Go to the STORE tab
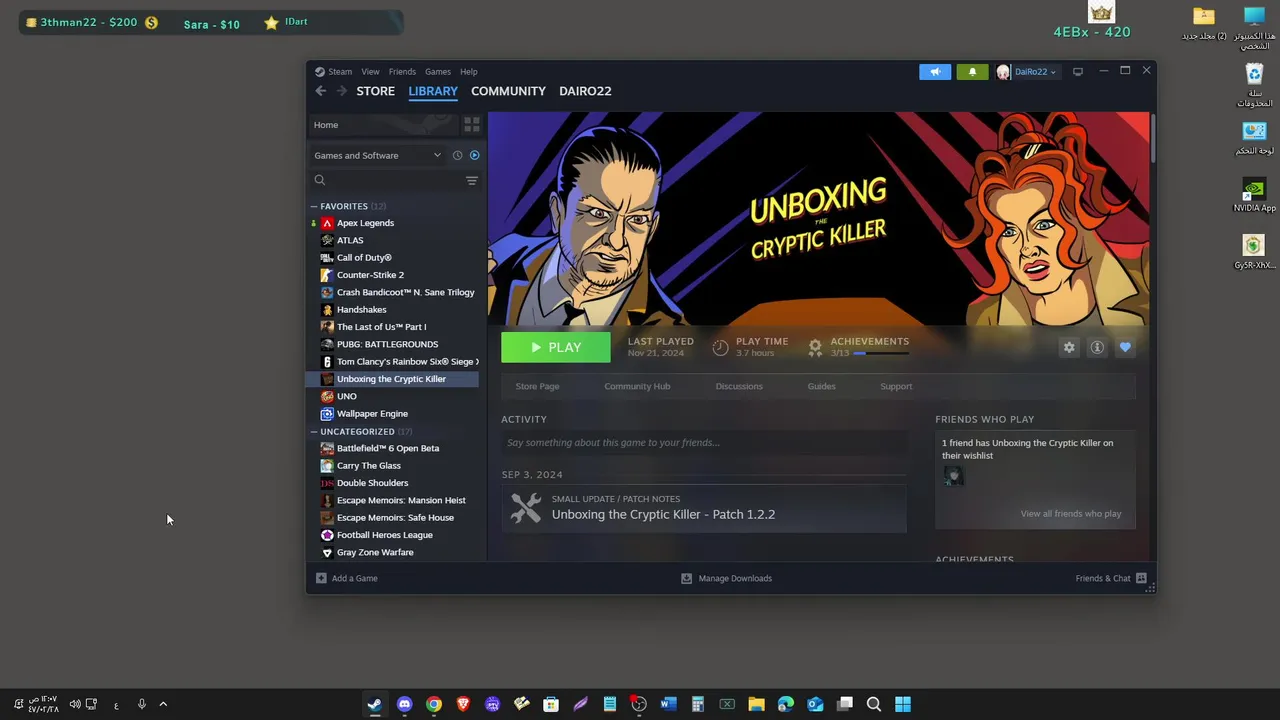This screenshot has height=720, width=1280. (x=376, y=91)
